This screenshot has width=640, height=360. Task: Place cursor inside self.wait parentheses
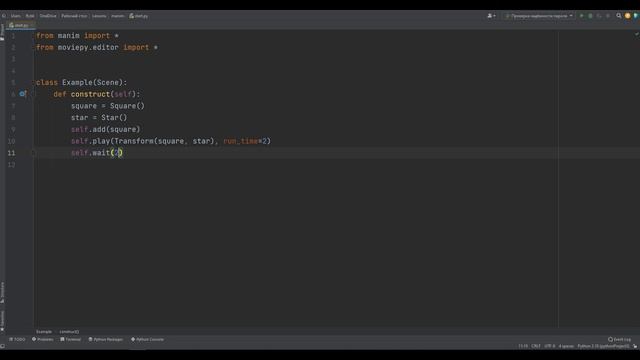click(117, 153)
